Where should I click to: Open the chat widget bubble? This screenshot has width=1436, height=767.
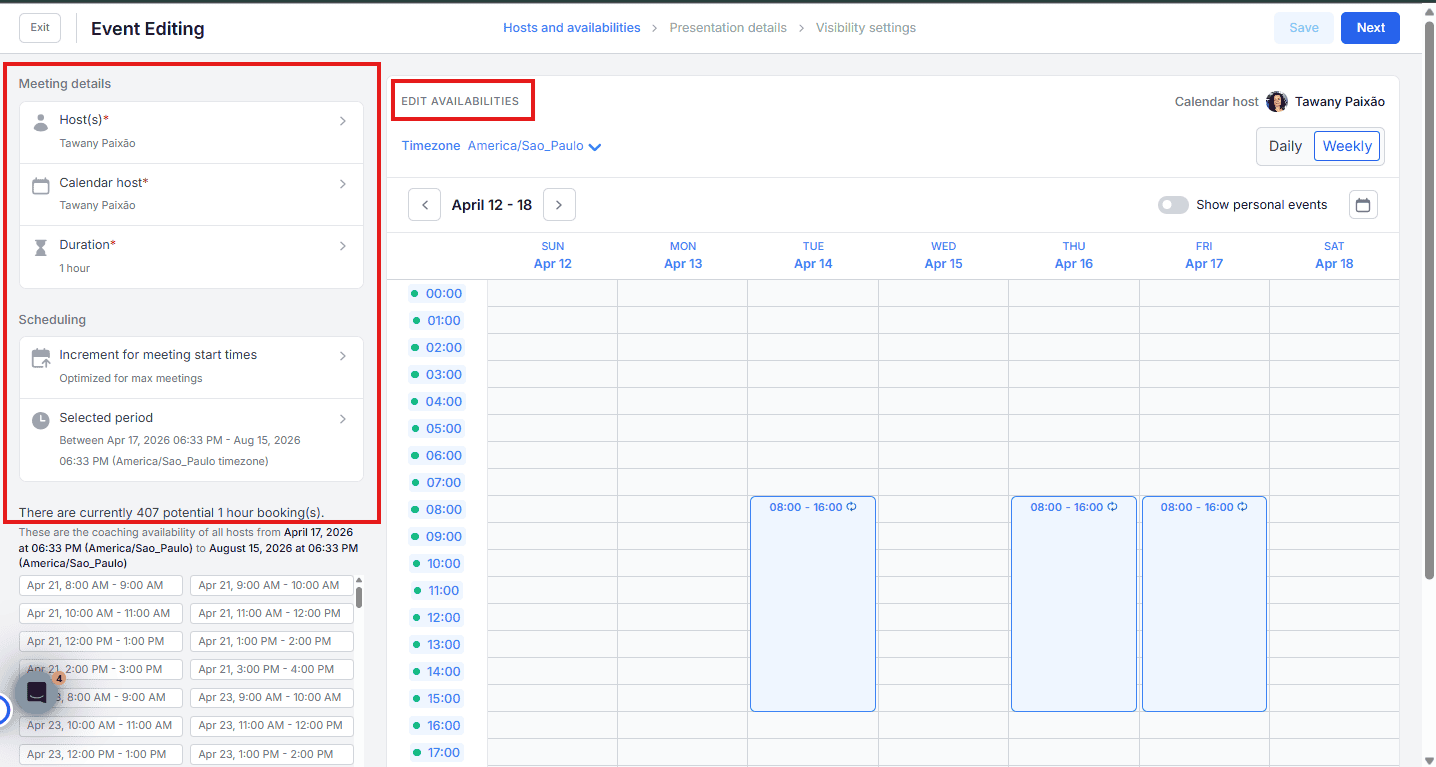(x=37, y=692)
